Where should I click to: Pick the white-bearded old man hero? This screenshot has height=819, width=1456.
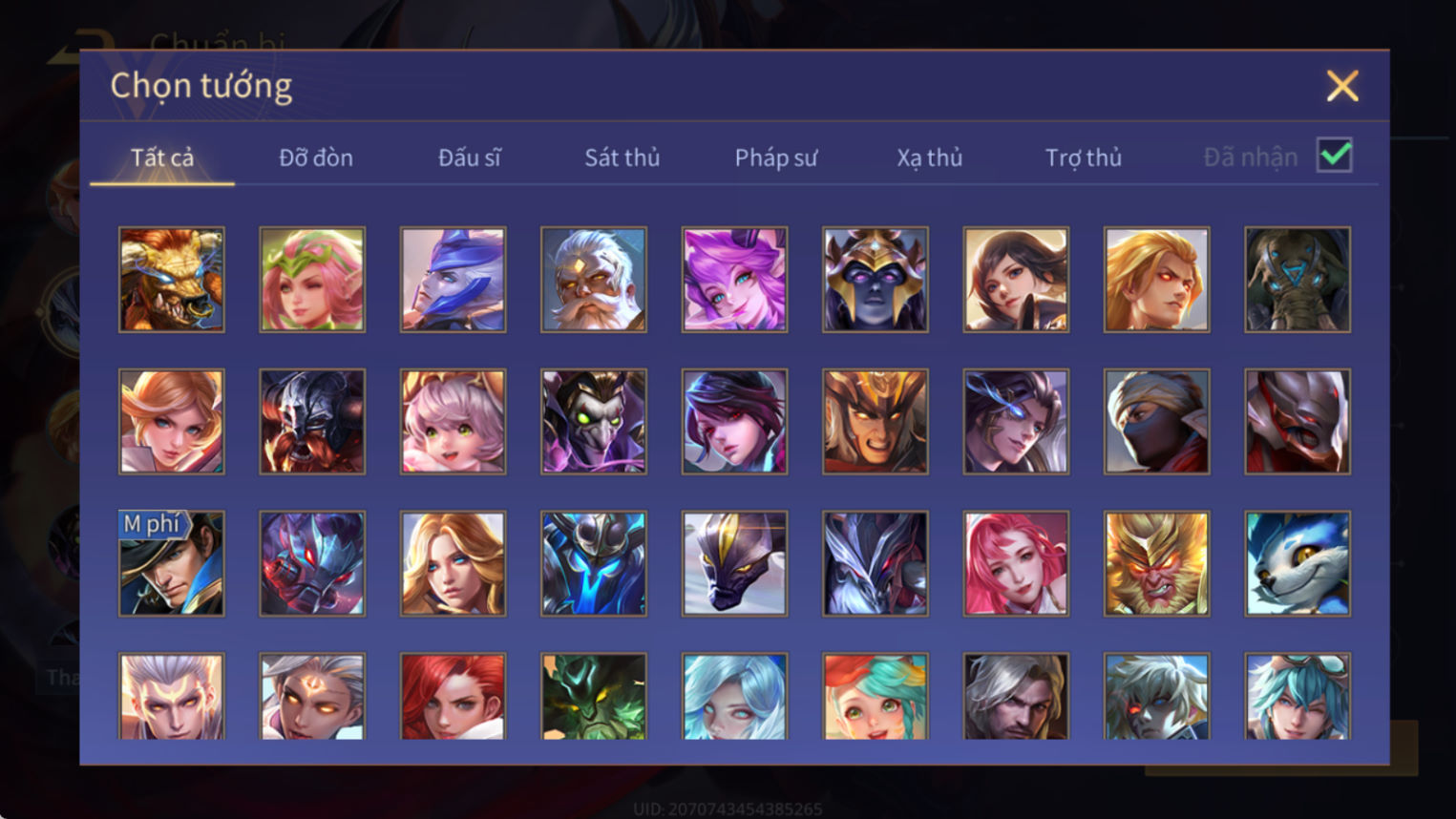(x=594, y=280)
